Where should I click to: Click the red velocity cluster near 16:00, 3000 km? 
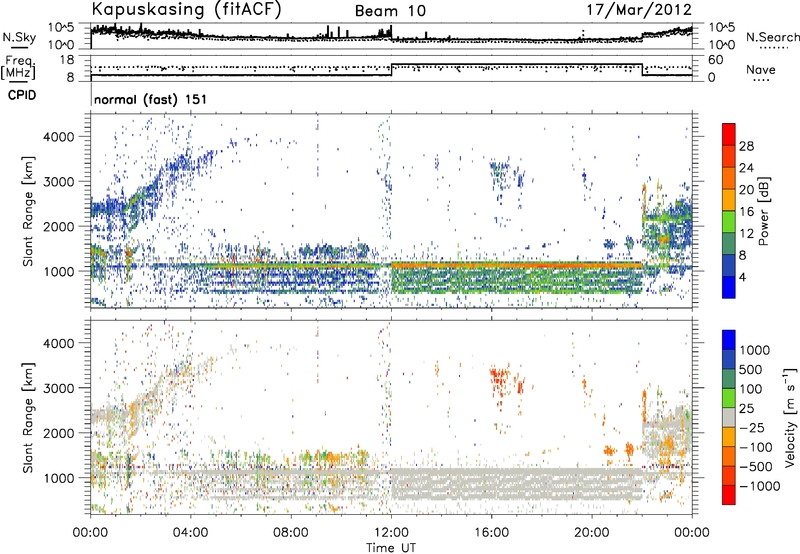500,380
